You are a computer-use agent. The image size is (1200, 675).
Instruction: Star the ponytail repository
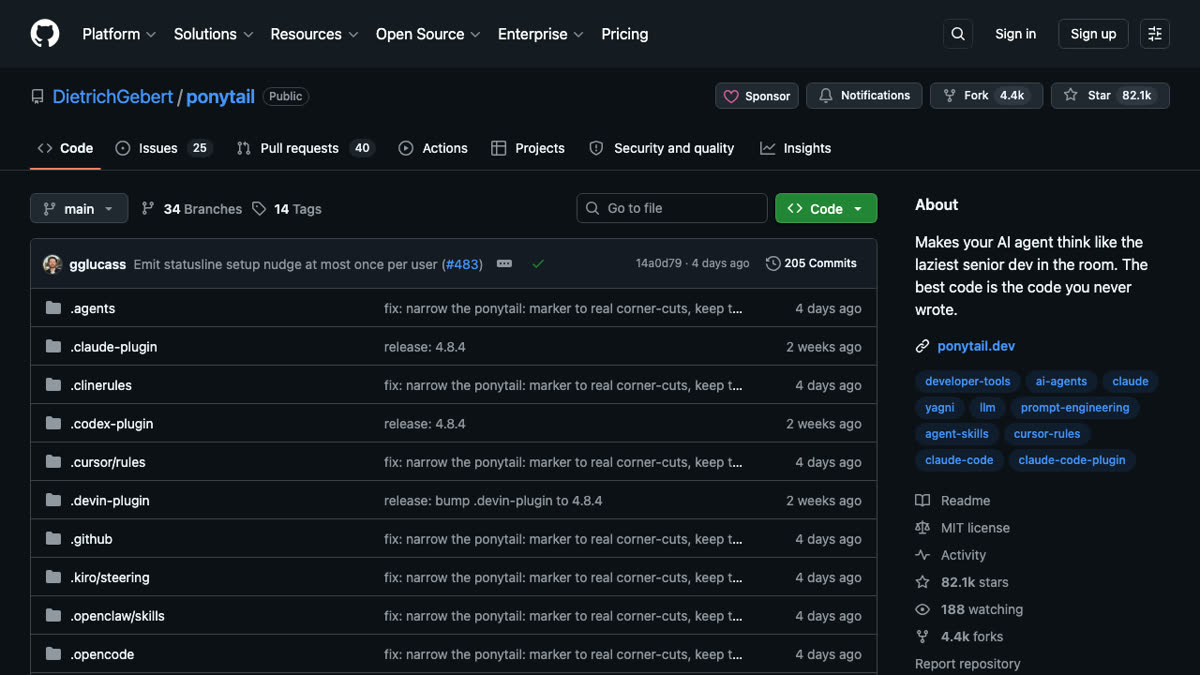[1110, 96]
